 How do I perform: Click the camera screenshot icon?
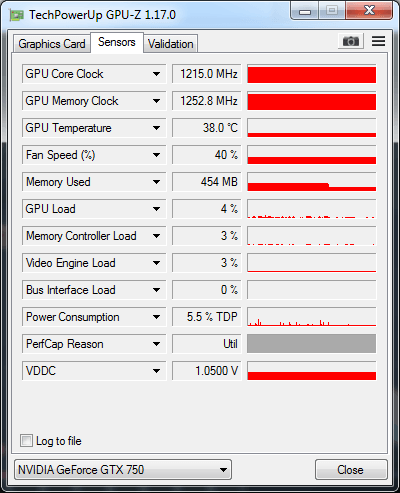(x=351, y=41)
